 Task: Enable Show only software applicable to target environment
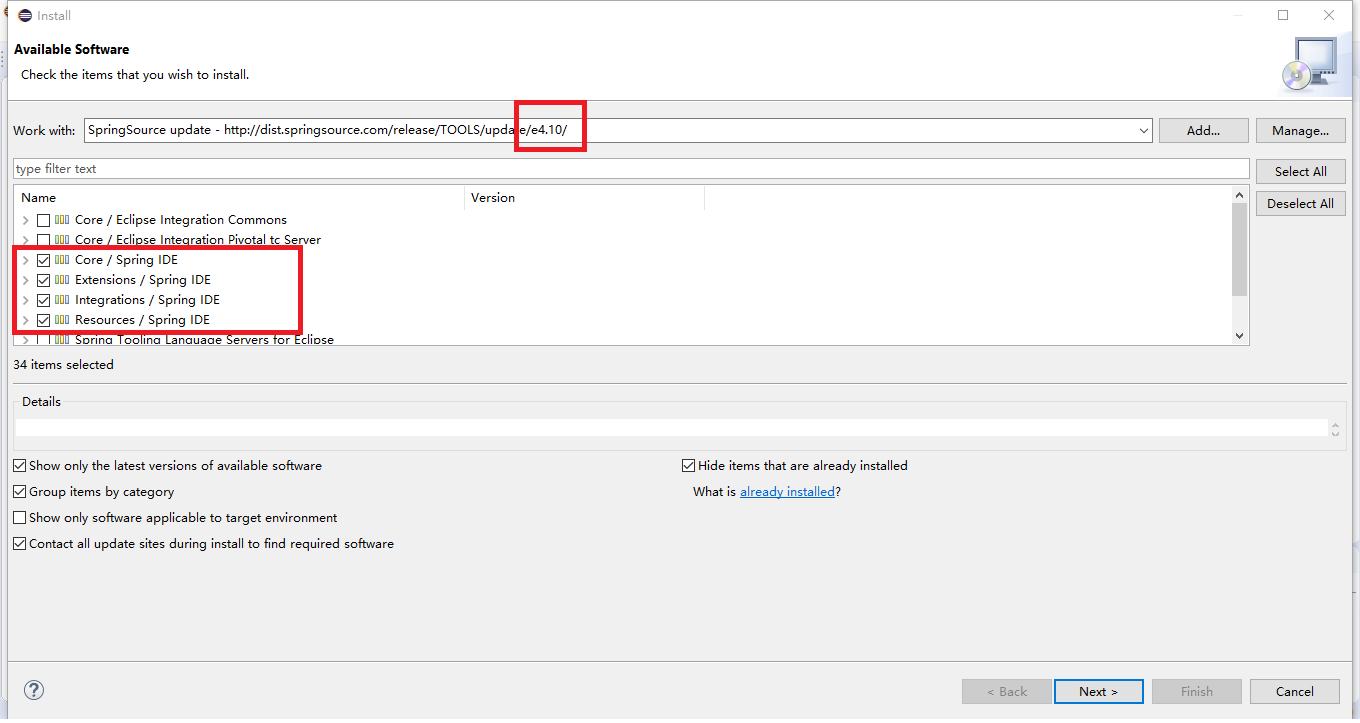tap(20, 518)
